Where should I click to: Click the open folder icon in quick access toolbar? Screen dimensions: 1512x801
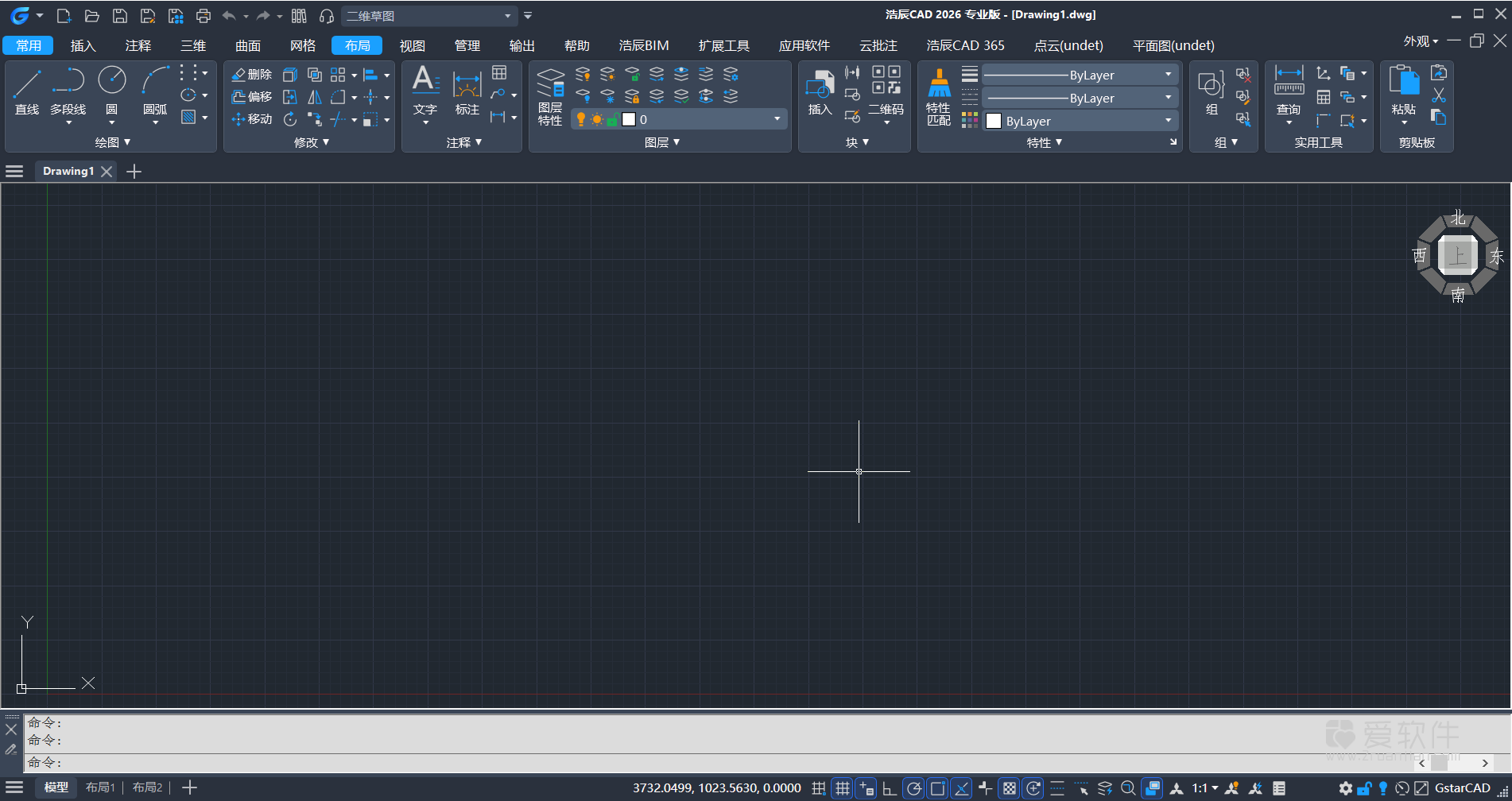pos(91,16)
